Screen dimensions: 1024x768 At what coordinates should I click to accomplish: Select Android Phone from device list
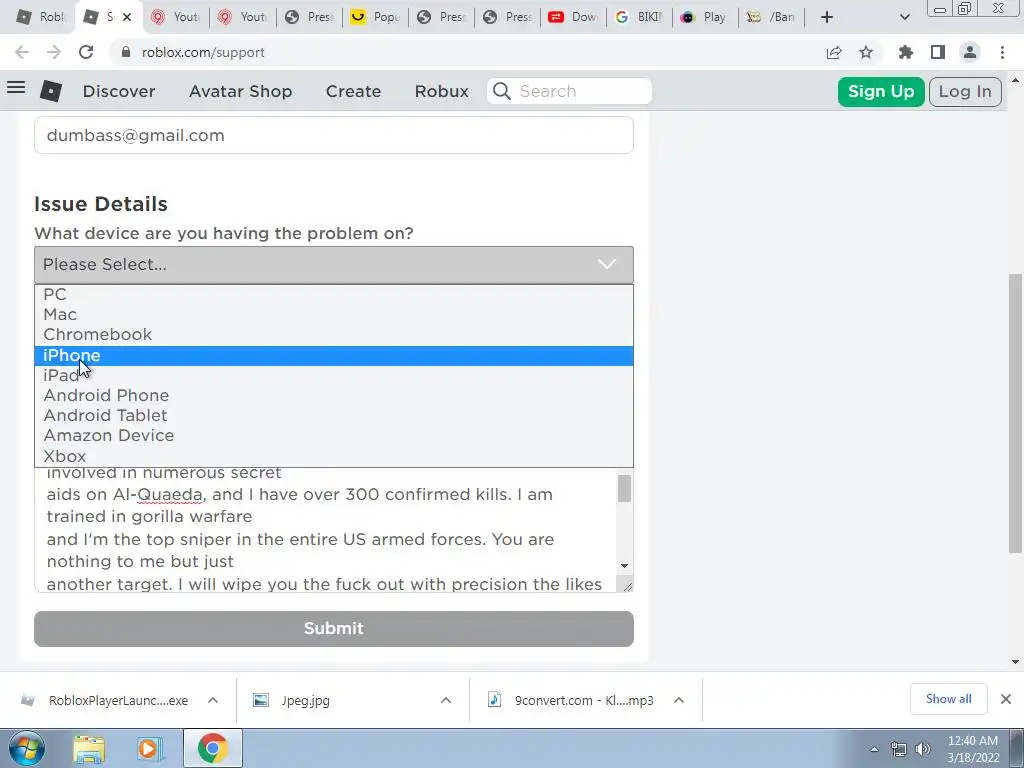point(334,396)
